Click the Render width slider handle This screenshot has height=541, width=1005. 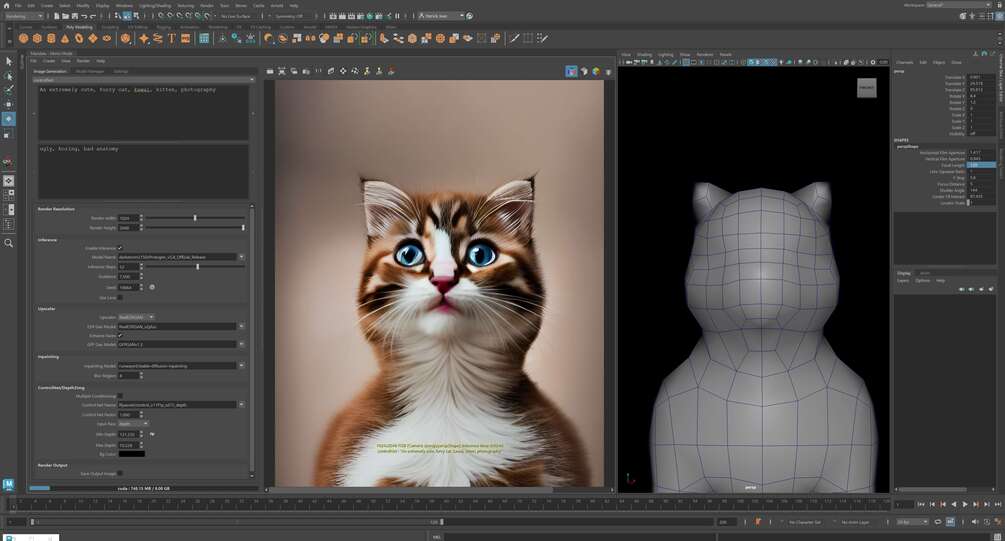click(195, 218)
